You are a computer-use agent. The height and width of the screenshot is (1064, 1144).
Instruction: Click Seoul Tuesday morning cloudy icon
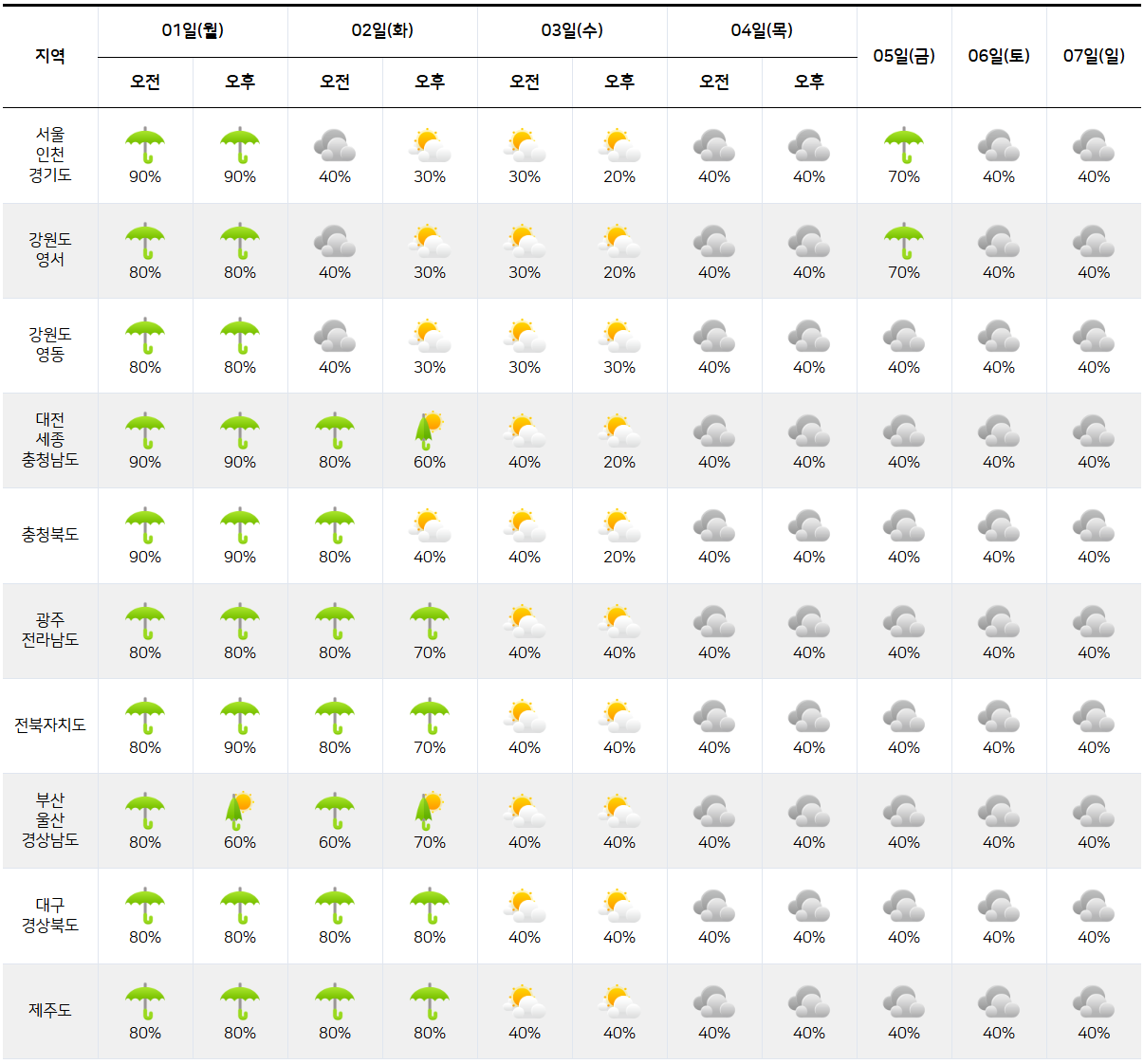(335, 146)
